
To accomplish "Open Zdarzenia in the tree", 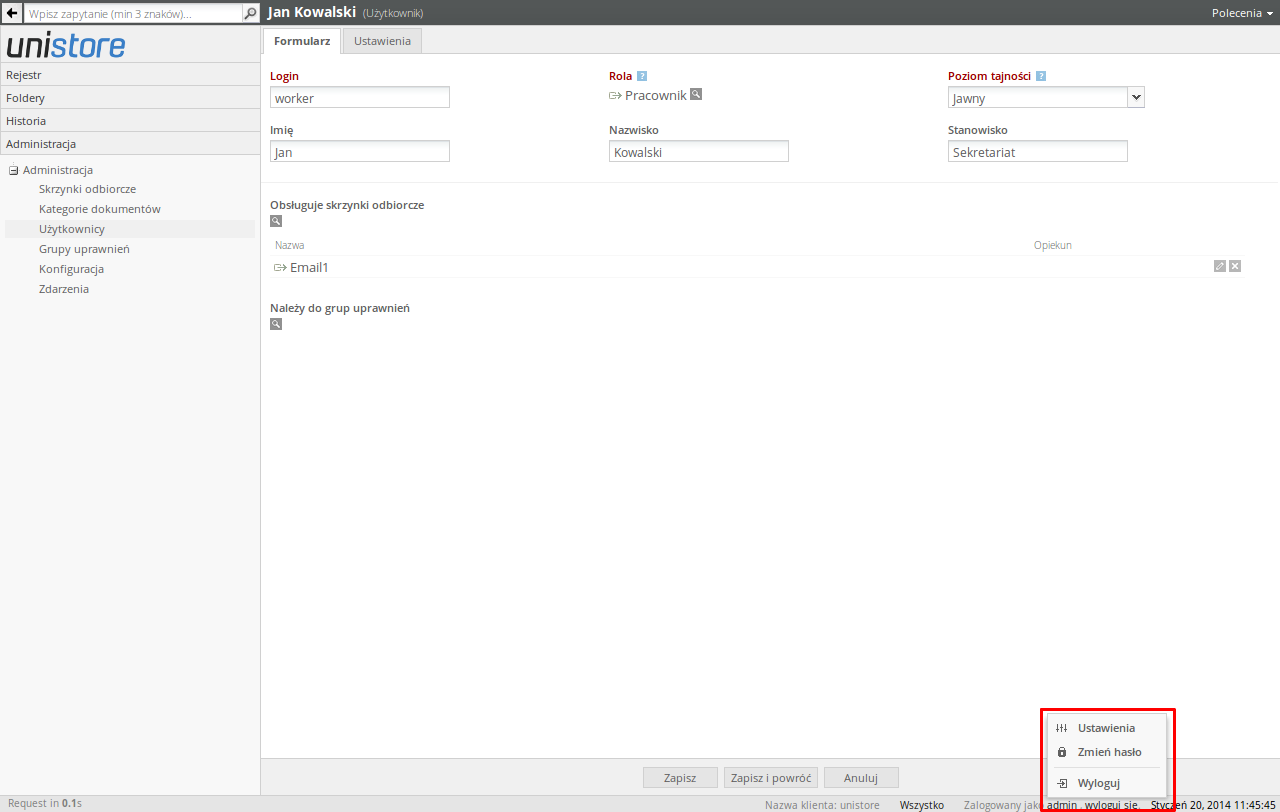I will (x=64, y=289).
